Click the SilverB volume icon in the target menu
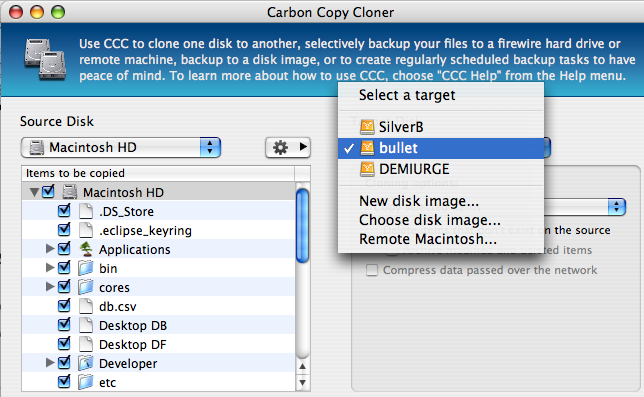 point(367,127)
